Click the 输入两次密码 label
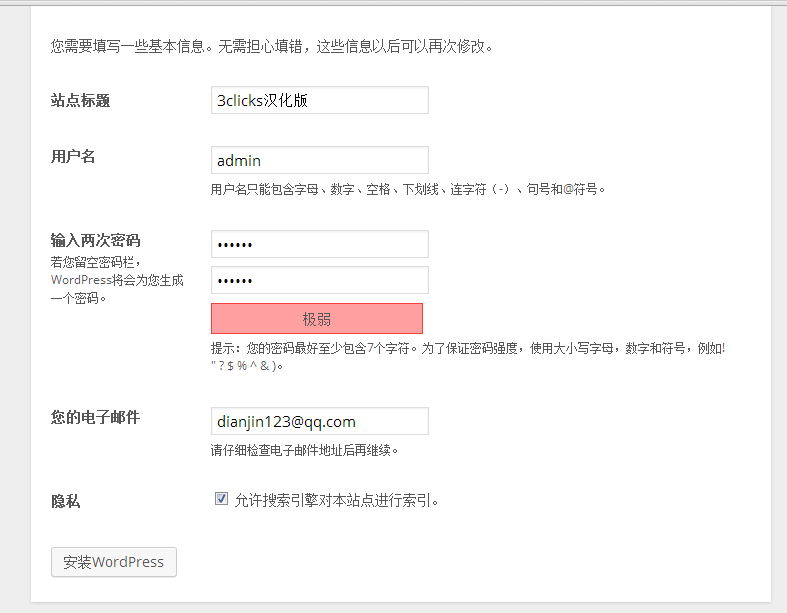The height and width of the screenshot is (613, 787). (95, 240)
